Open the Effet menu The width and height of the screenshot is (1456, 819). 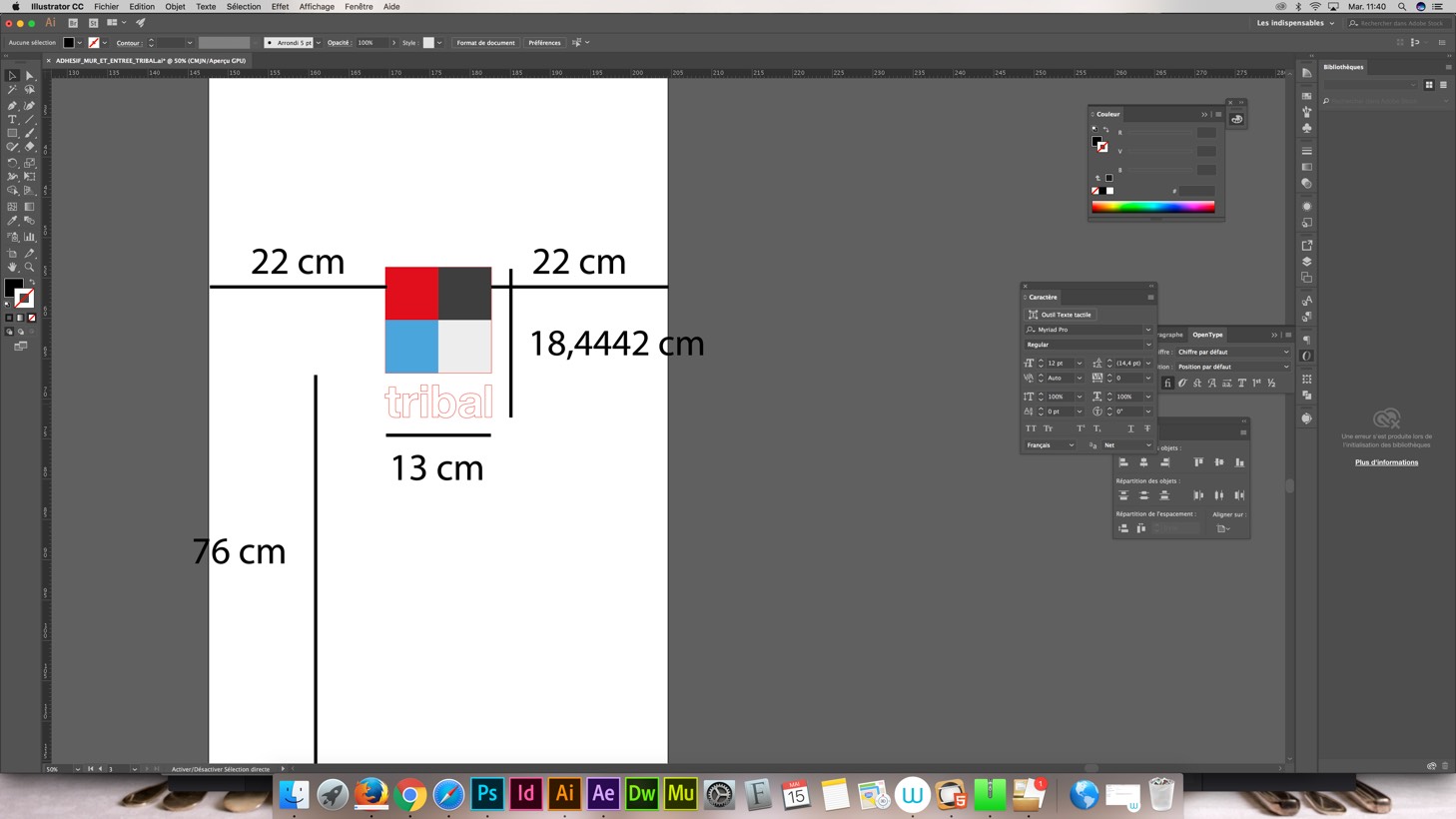(x=280, y=7)
